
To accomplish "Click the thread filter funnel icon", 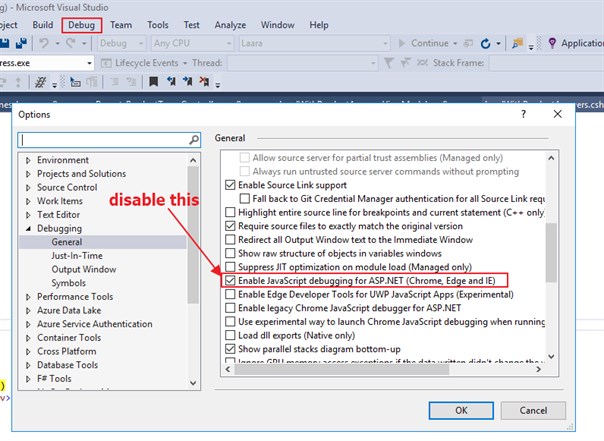I will [389, 62].
